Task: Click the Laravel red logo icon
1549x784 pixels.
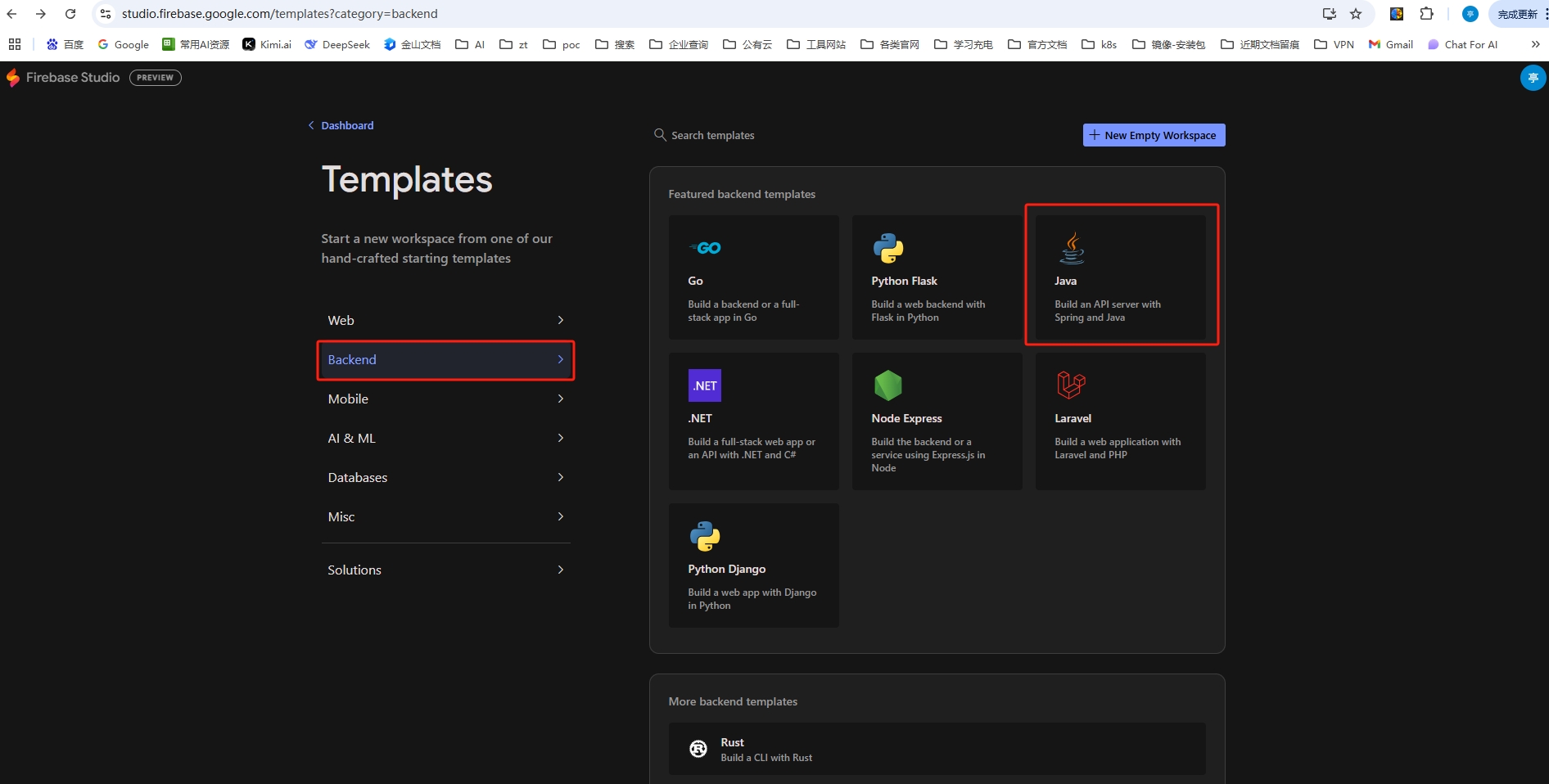Action: (1071, 385)
